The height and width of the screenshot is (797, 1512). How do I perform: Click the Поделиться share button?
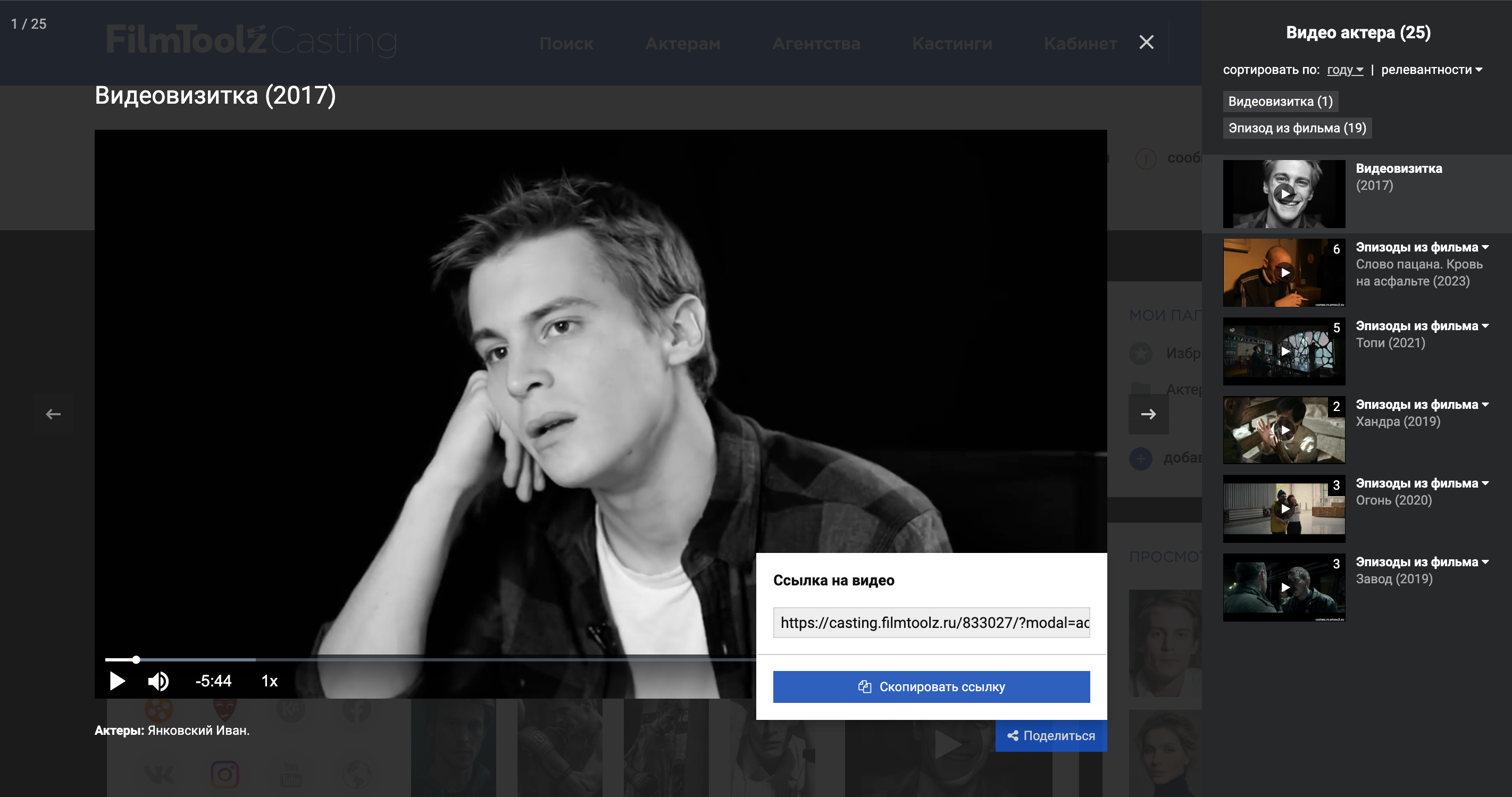click(1051, 735)
